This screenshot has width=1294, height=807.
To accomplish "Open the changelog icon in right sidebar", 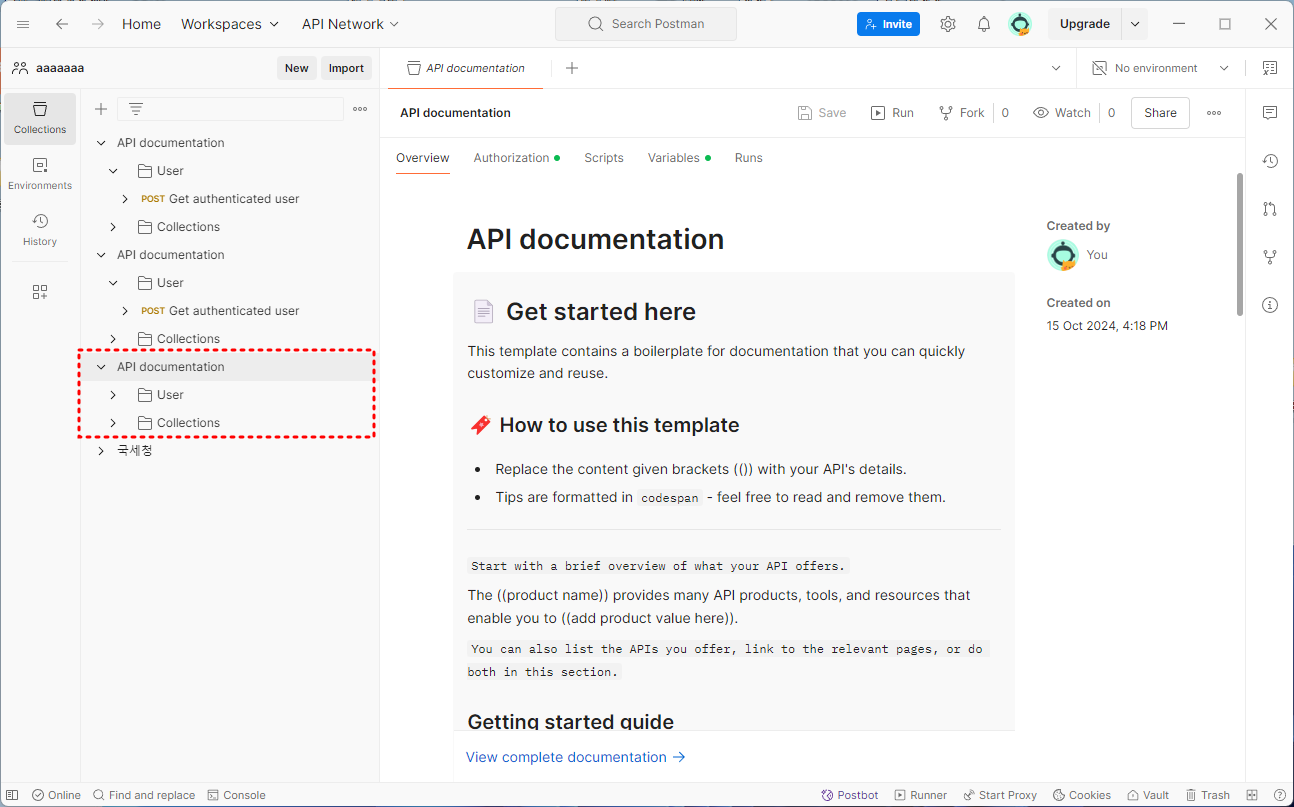I will (1270, 161).
